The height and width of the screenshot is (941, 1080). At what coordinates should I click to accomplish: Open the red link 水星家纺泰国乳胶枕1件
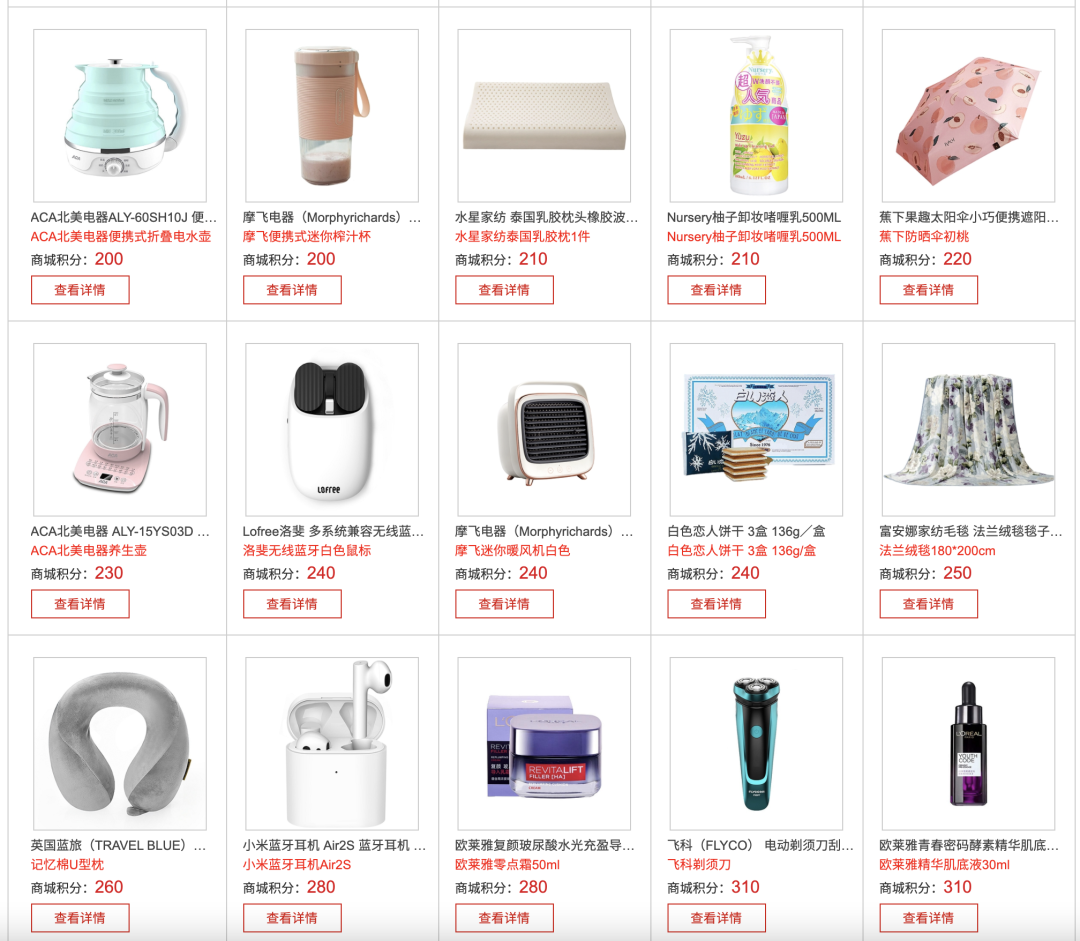tap(522, 237)
